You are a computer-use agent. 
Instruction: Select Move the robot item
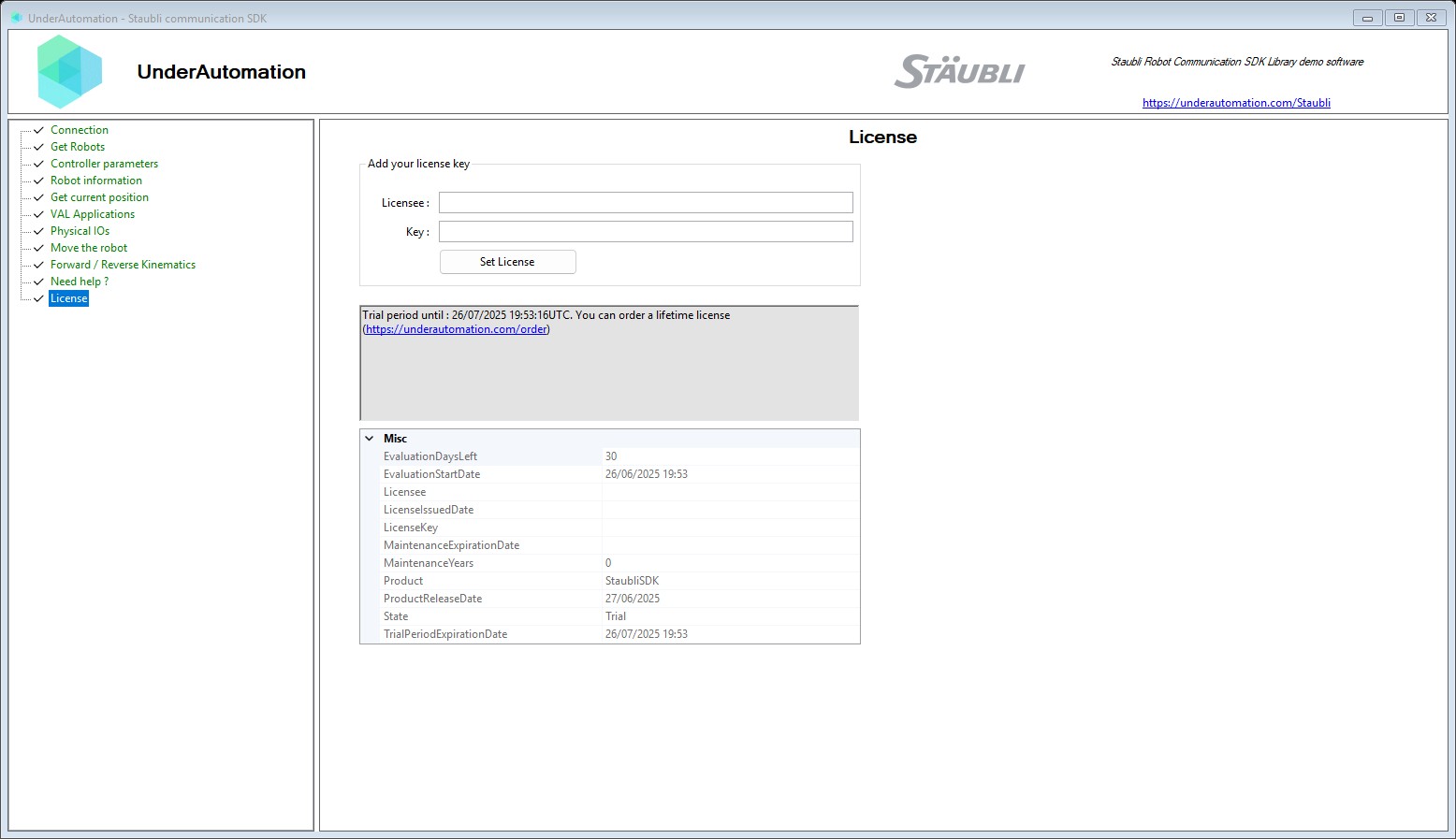[x=89, y=248]
